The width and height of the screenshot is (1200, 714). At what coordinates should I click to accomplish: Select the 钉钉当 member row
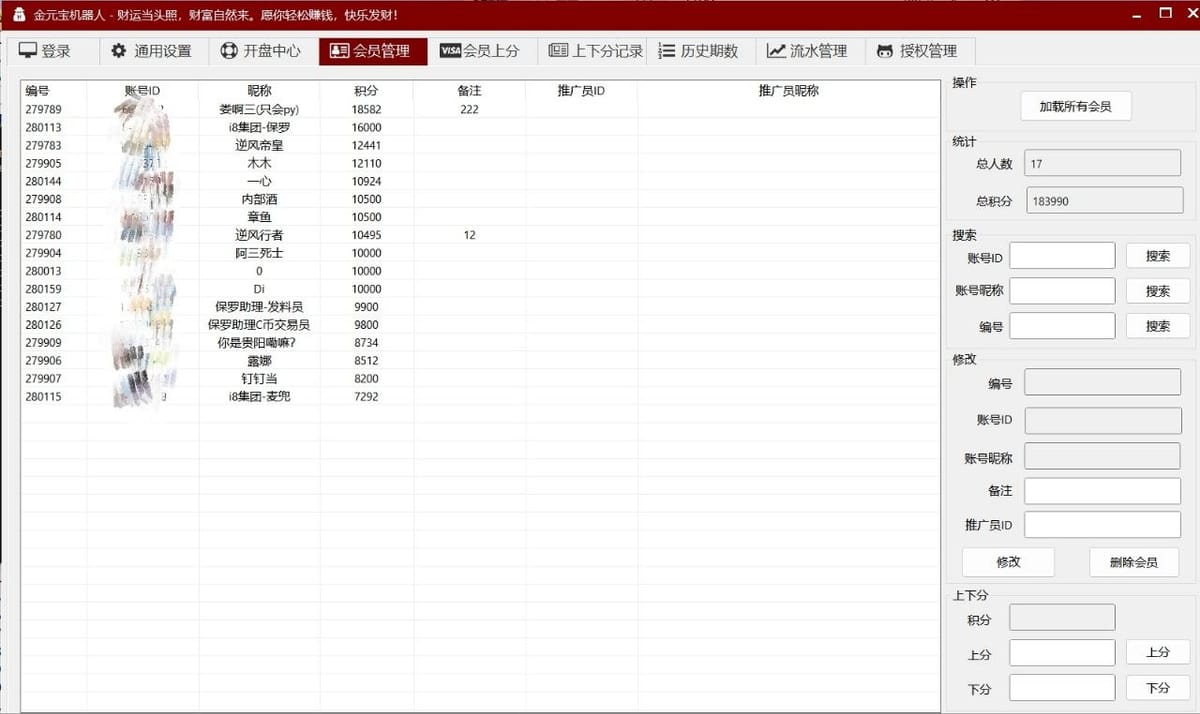[480, 379]
